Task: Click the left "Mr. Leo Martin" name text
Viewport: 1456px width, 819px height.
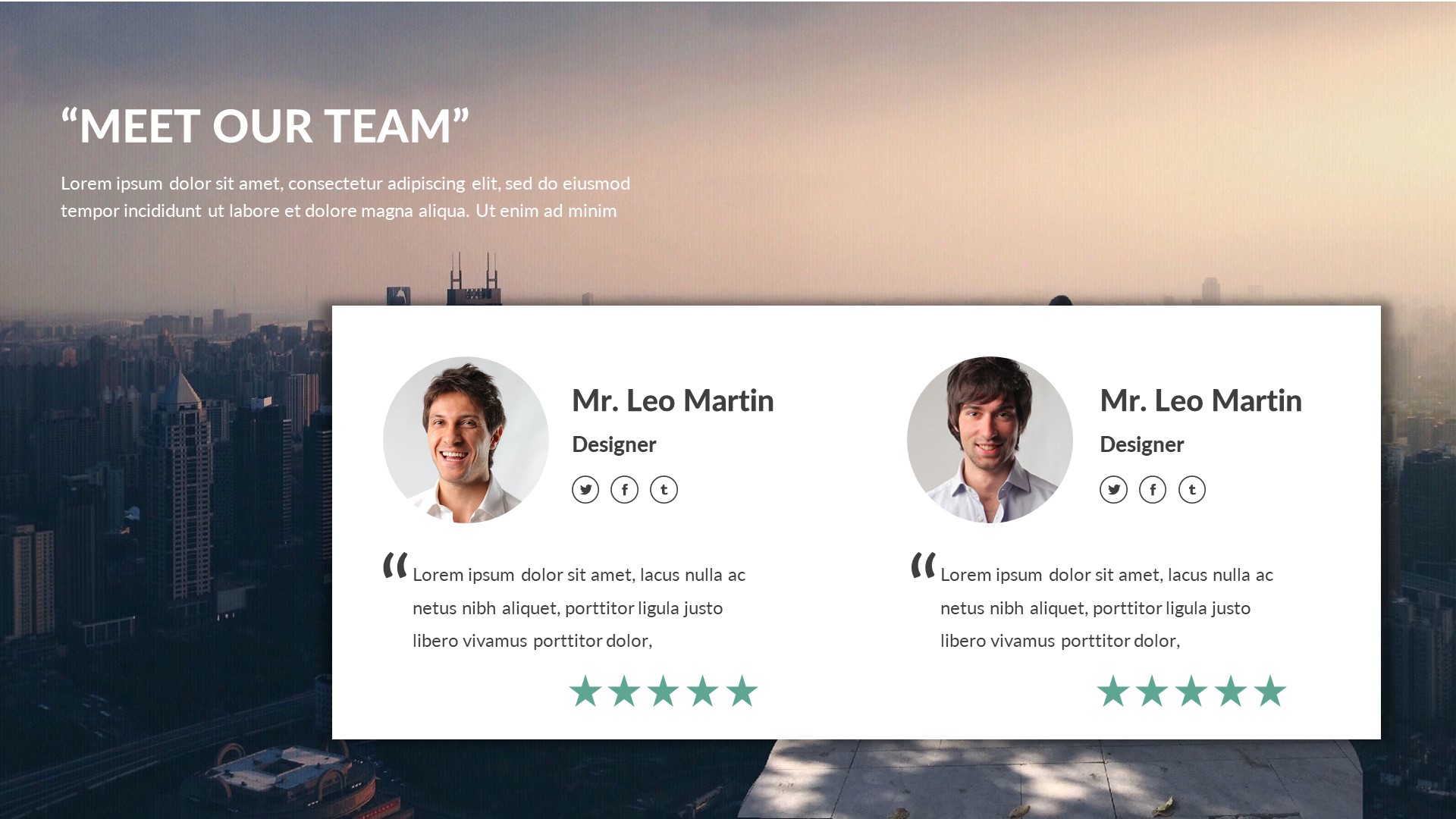Action: (x=673, y=400)
